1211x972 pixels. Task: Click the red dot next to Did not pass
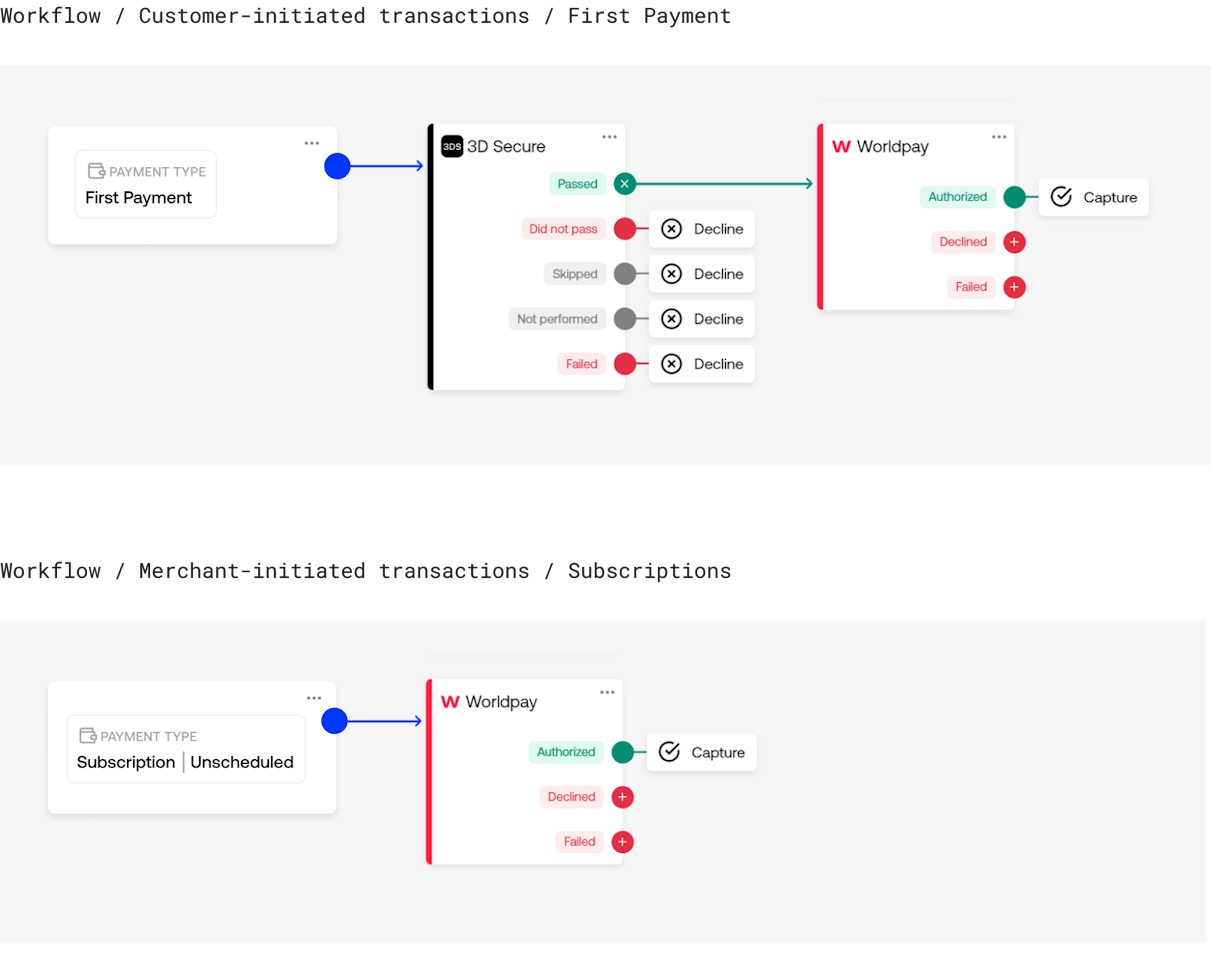pyautogui.click(x=625, y=229)
